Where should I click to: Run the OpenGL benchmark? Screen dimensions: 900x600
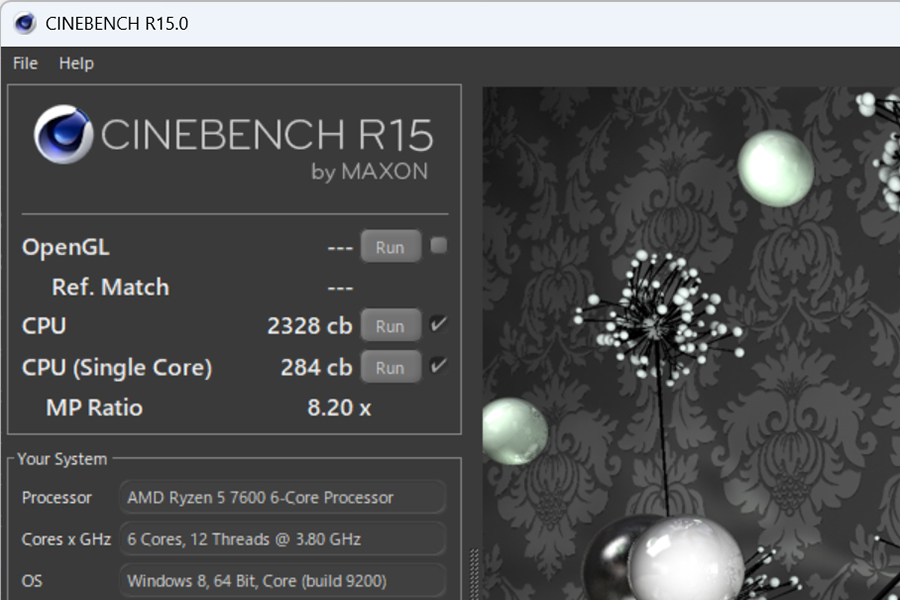[390, 247]
